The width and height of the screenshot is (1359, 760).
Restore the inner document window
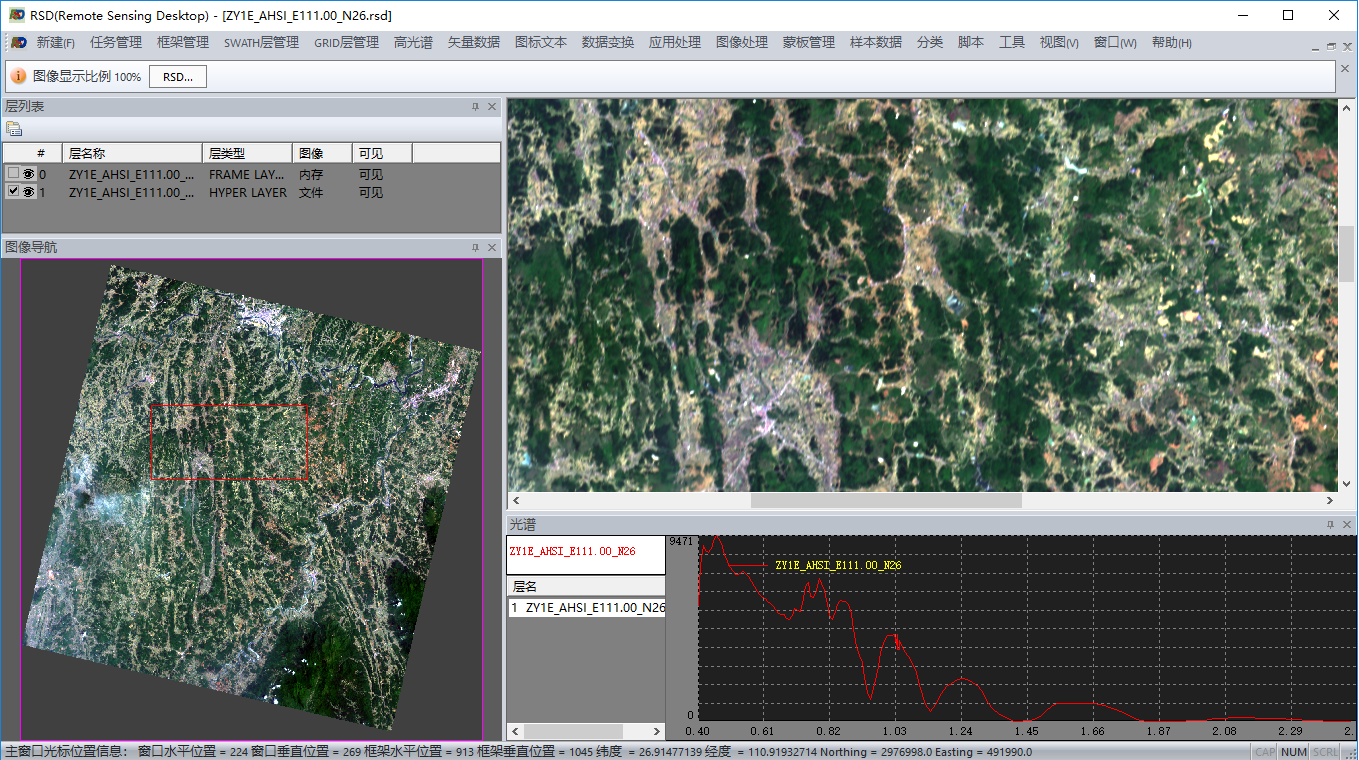point(1331,46)
